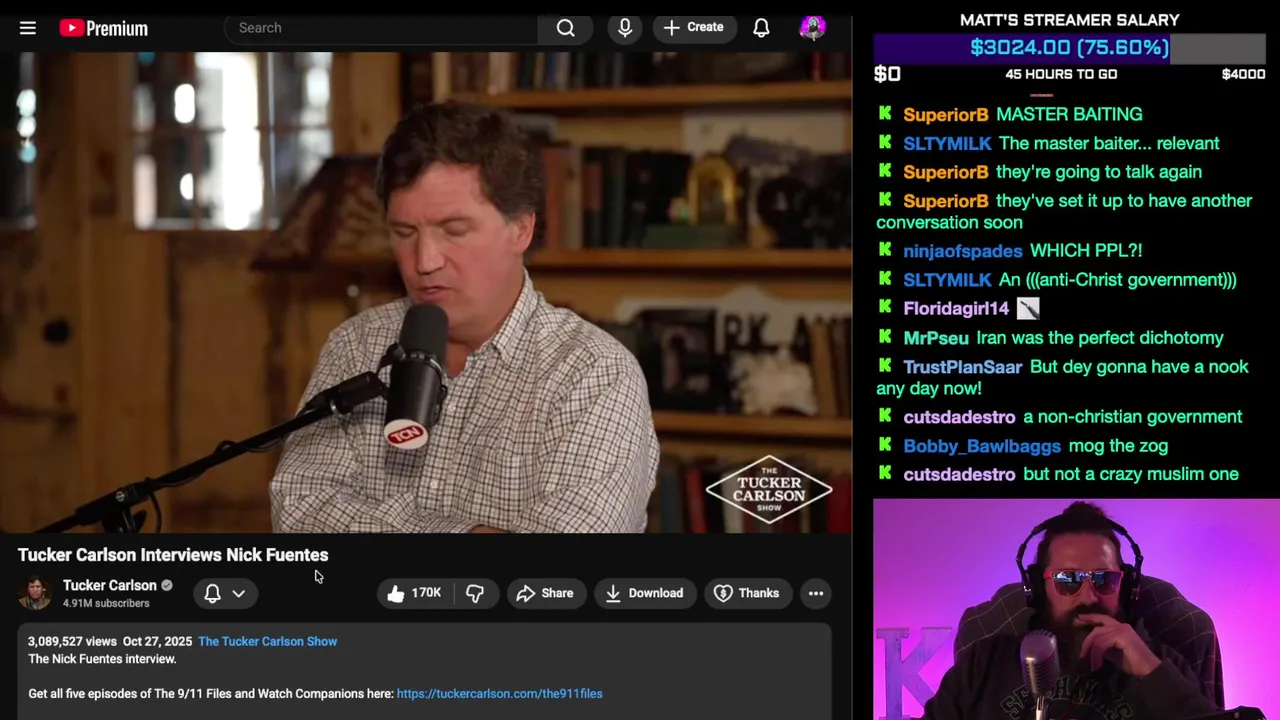The height and width of the screenshot is (720, 1280).
Task: Click 'The Nick Fuentes interview.' description line
Action: (102, 659)
